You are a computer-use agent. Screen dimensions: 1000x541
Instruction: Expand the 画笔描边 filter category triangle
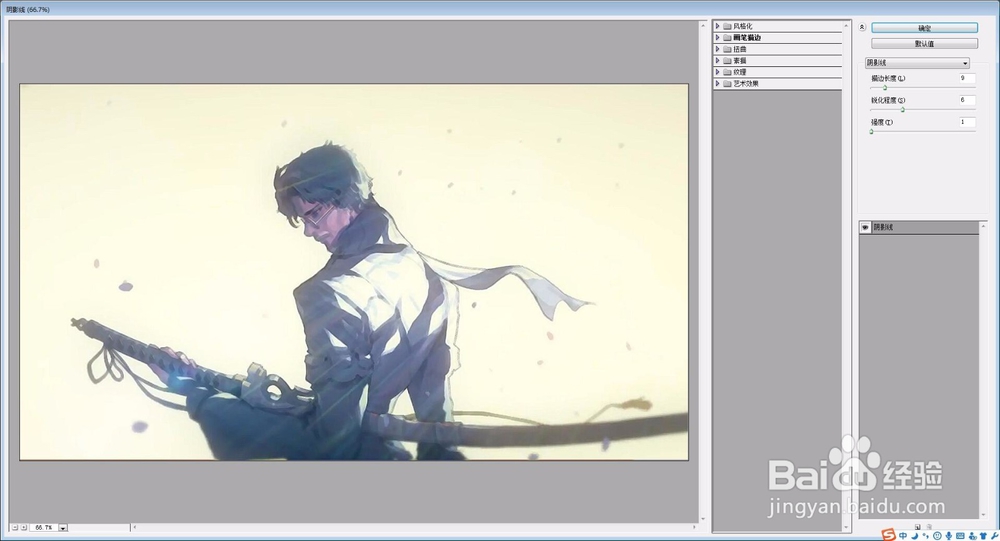[x=717, y=38]
